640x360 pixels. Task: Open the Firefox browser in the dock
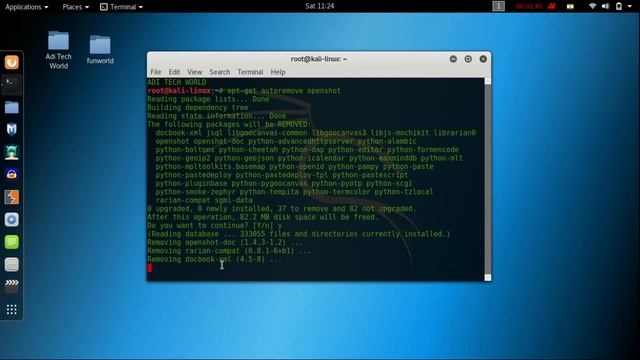click(11, 62)
